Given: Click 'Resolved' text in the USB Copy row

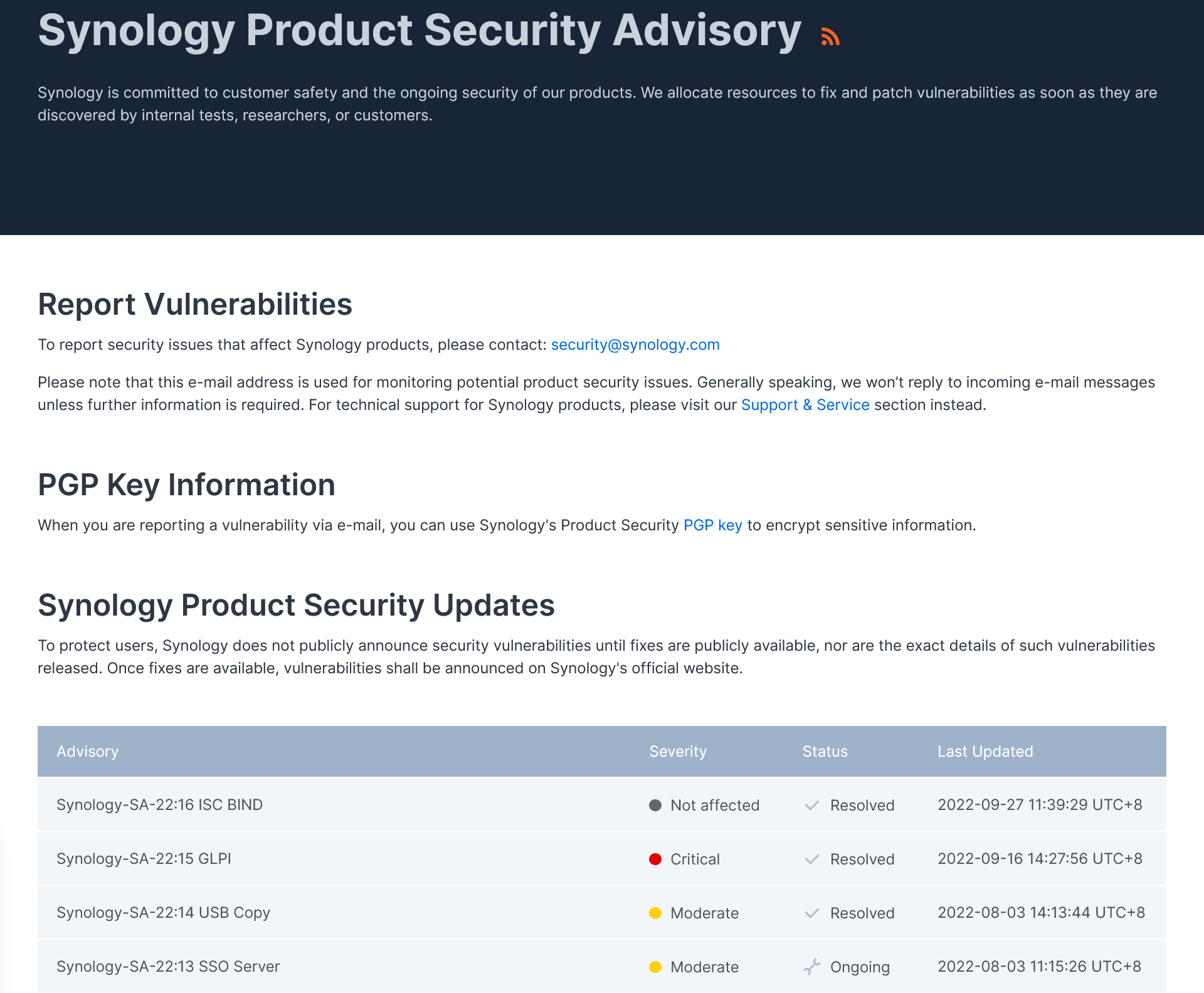Looking at the screenshot, I should [862, 913].
